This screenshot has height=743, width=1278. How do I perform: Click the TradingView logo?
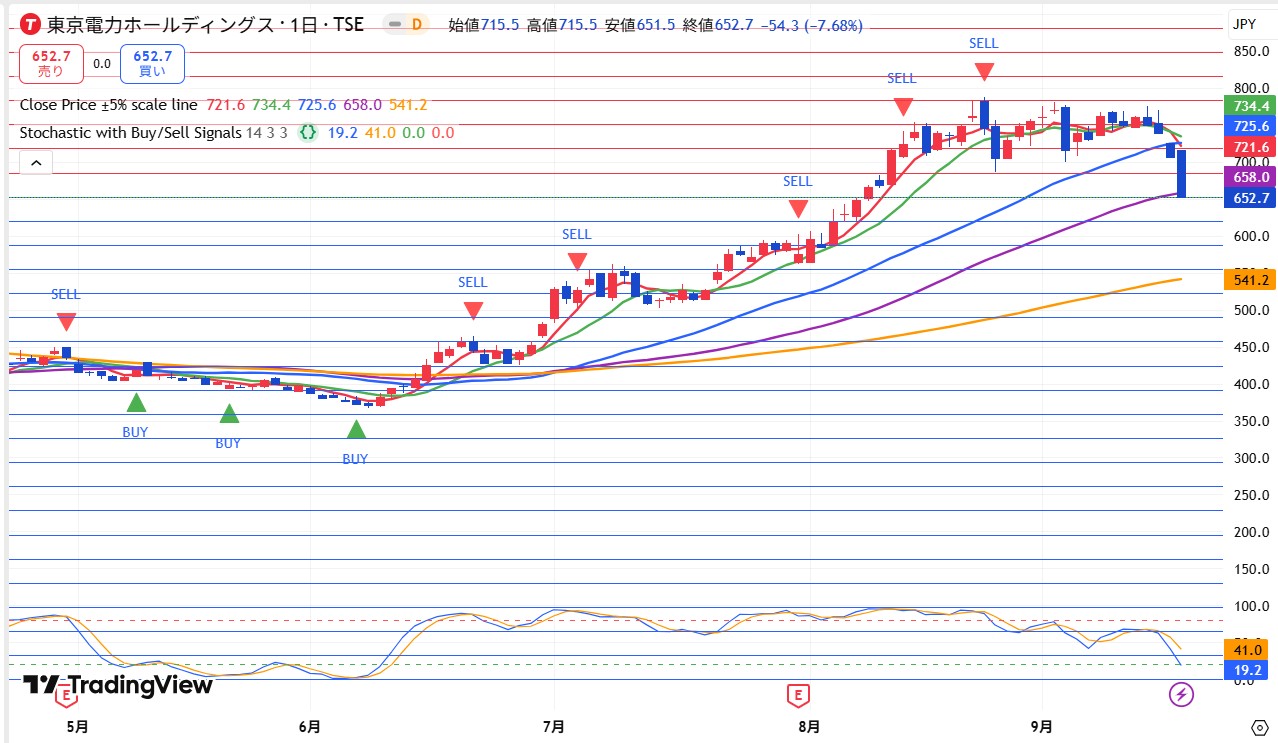pyautogui.click(x=117, y=685)
